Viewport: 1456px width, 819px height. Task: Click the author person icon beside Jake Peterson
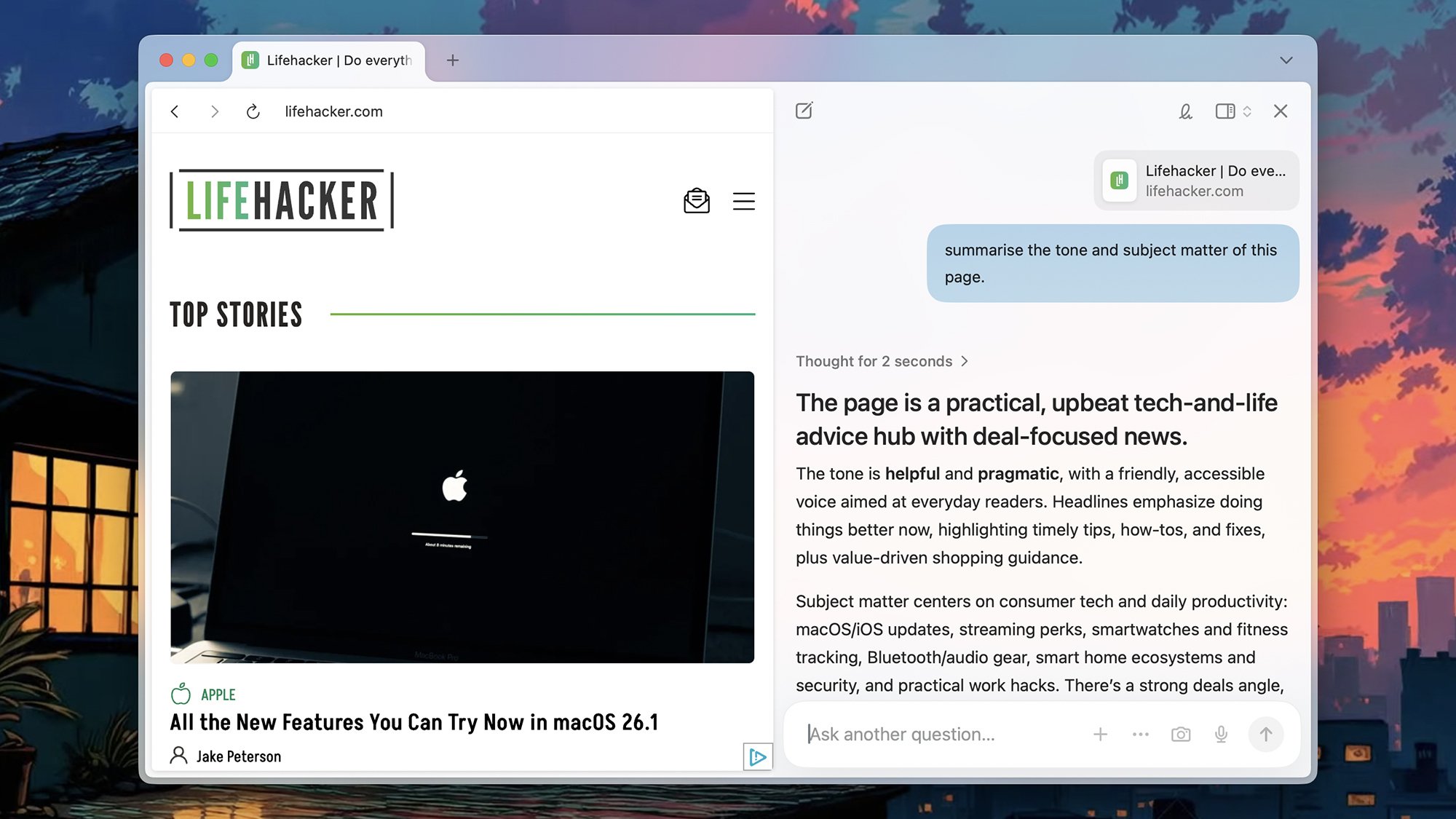[x=178, y=756]
